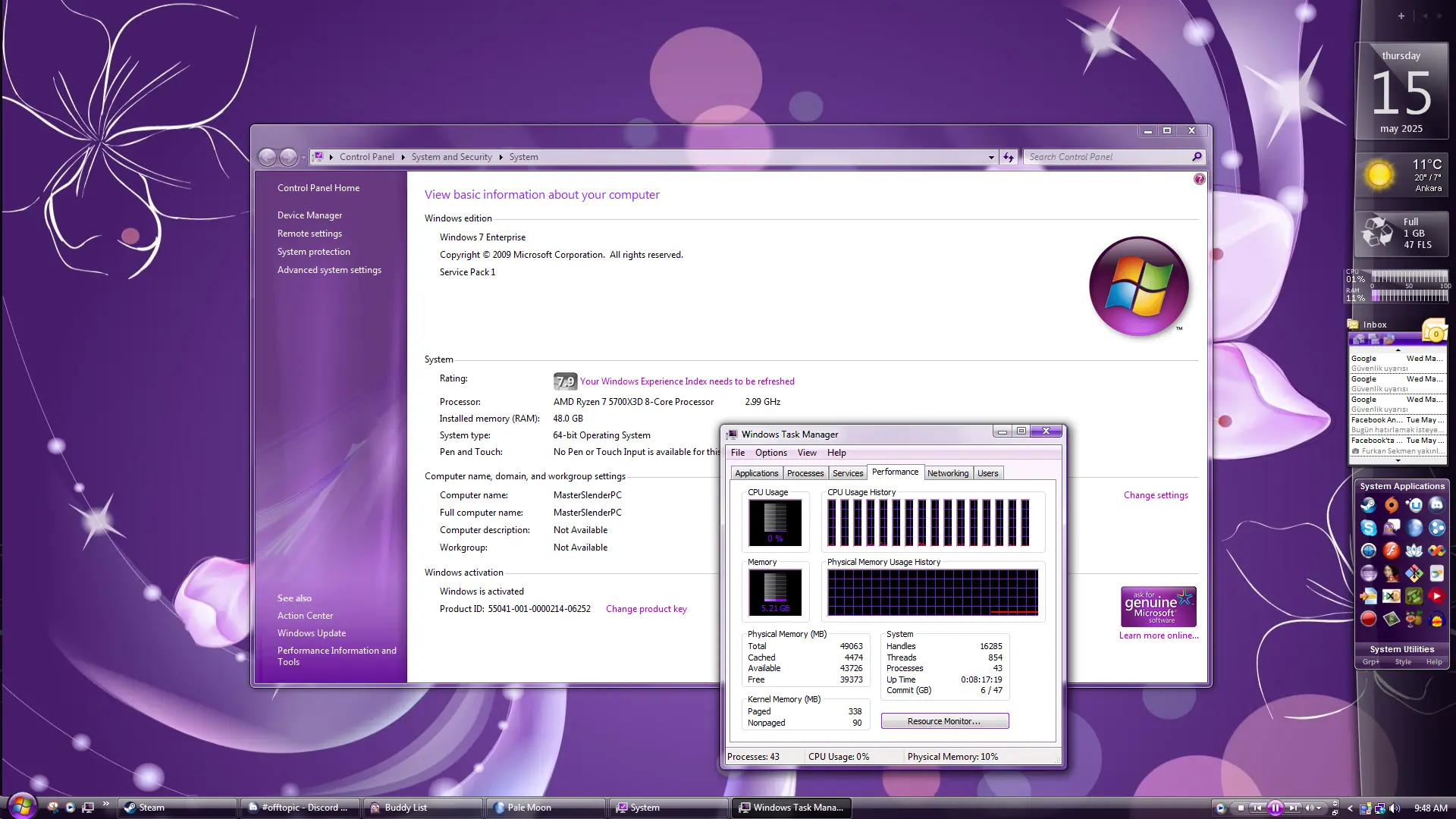The image size is (1456, 819).
Task: Open Discord icon in System Applications dock
Action: click(1436, 505)
